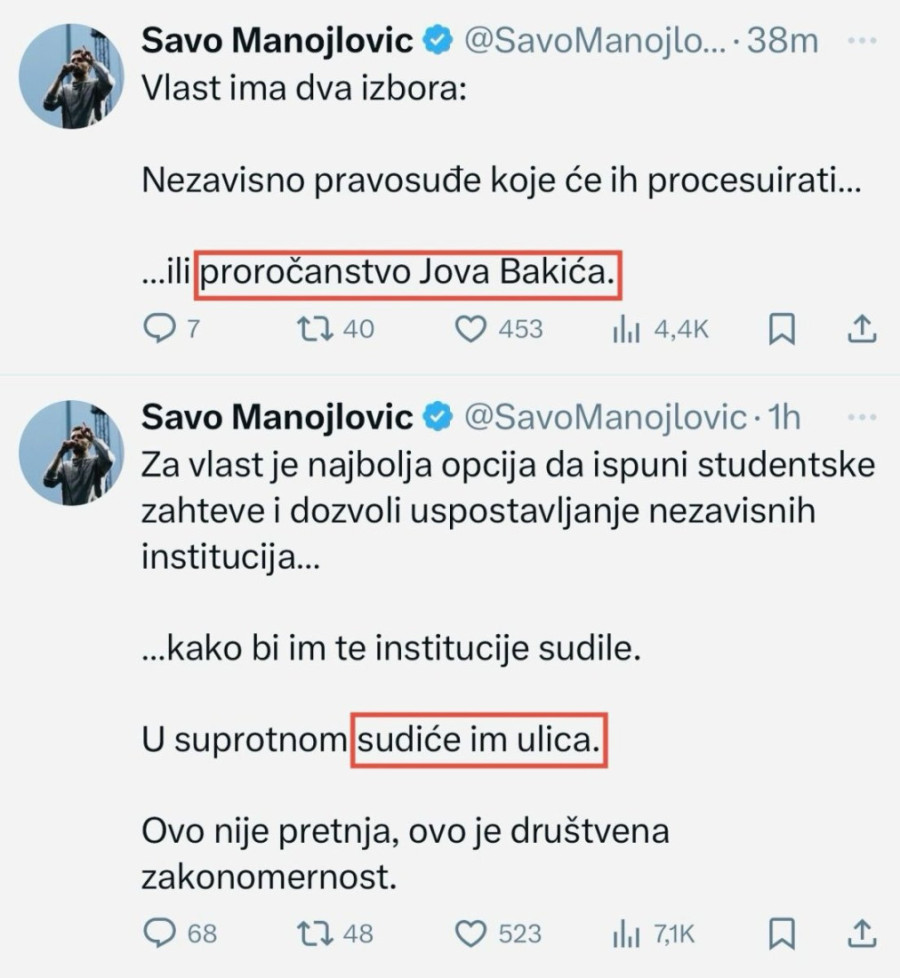Open more options on the 1h tweet
This screenshot has width=900, height=978.
tap(861, 417)
